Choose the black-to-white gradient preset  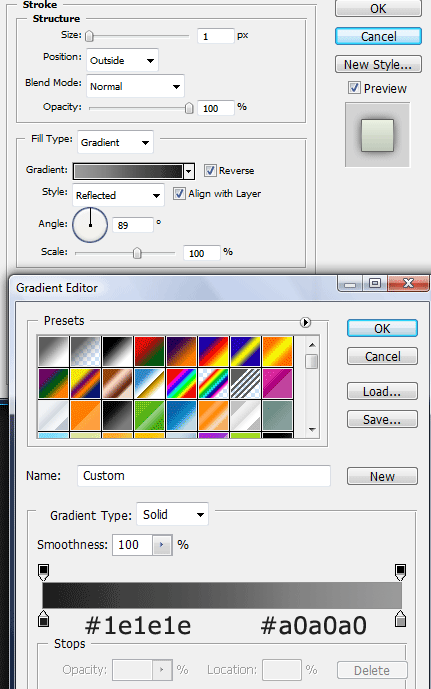coord(117,351)
